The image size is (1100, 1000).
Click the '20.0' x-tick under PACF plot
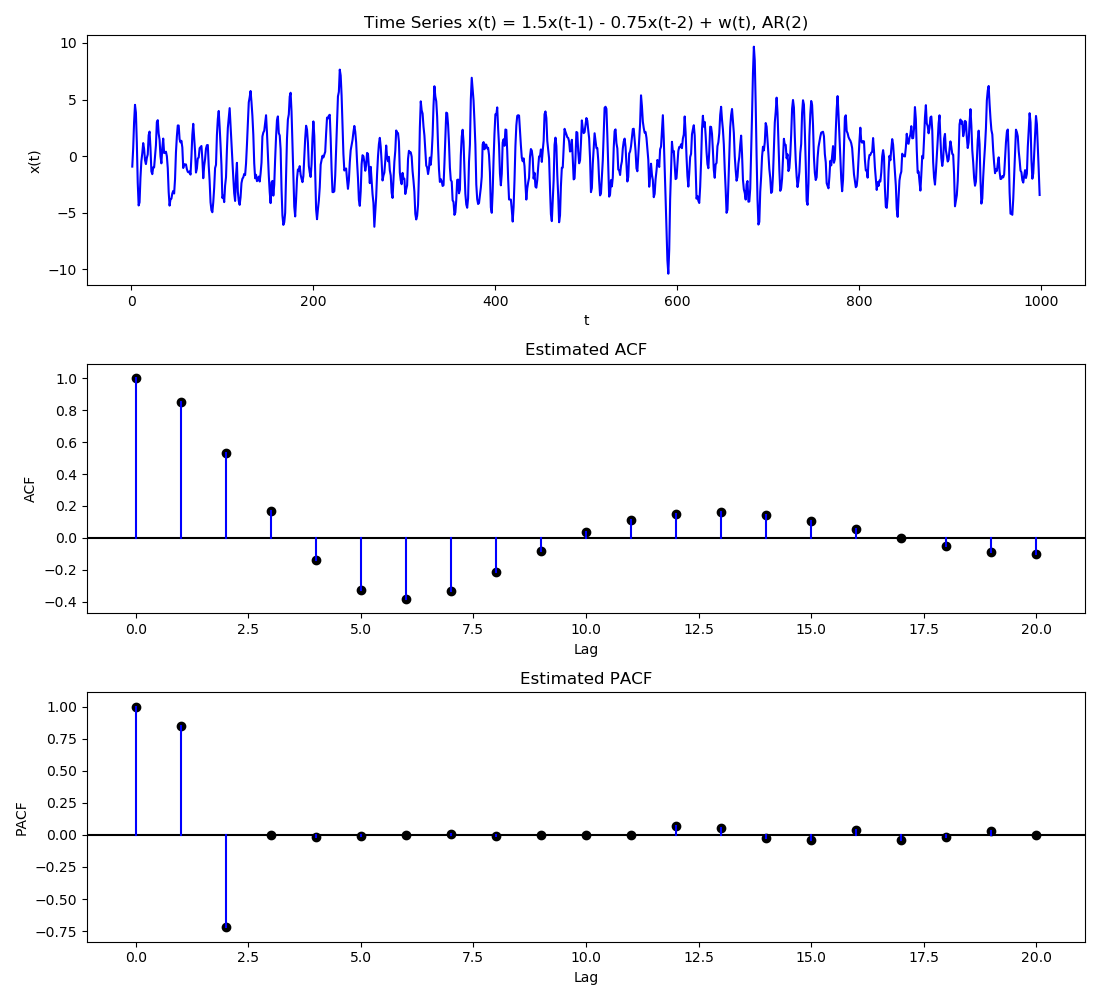coord(1036,958)
